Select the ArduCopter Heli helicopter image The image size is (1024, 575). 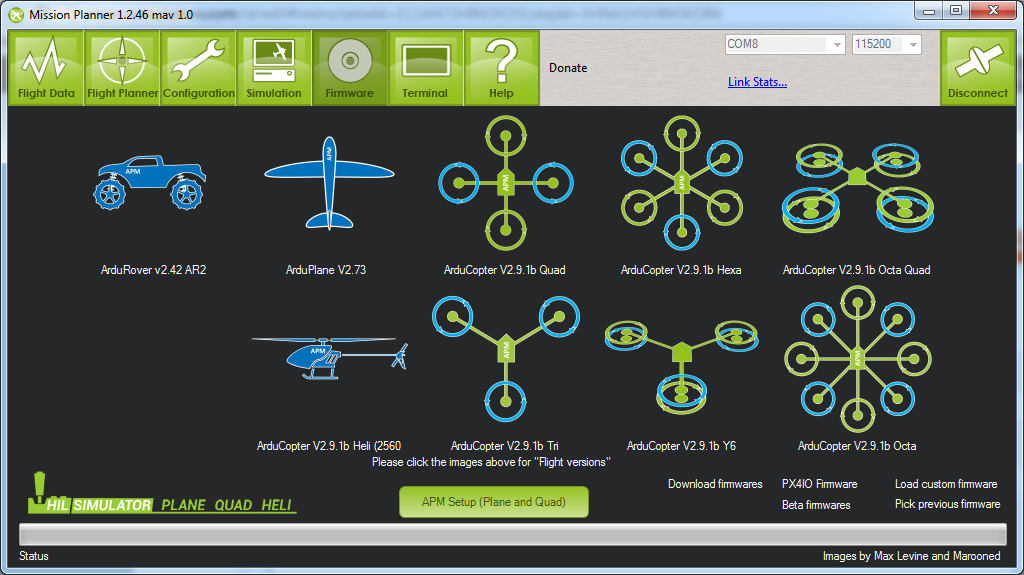[x=330, y=358]
